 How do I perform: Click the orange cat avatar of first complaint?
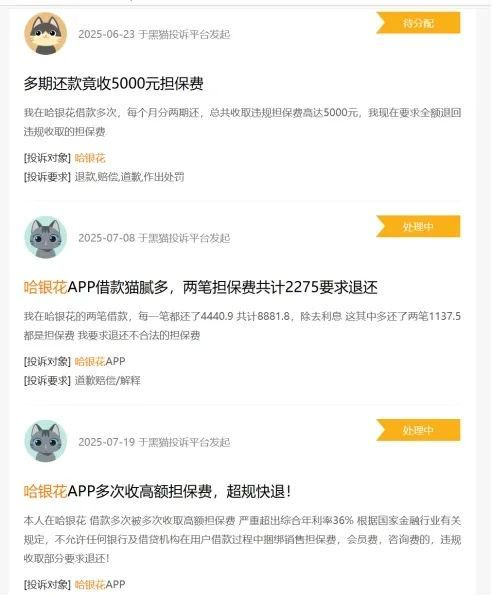pyautogui.click(x=46, y=33)
